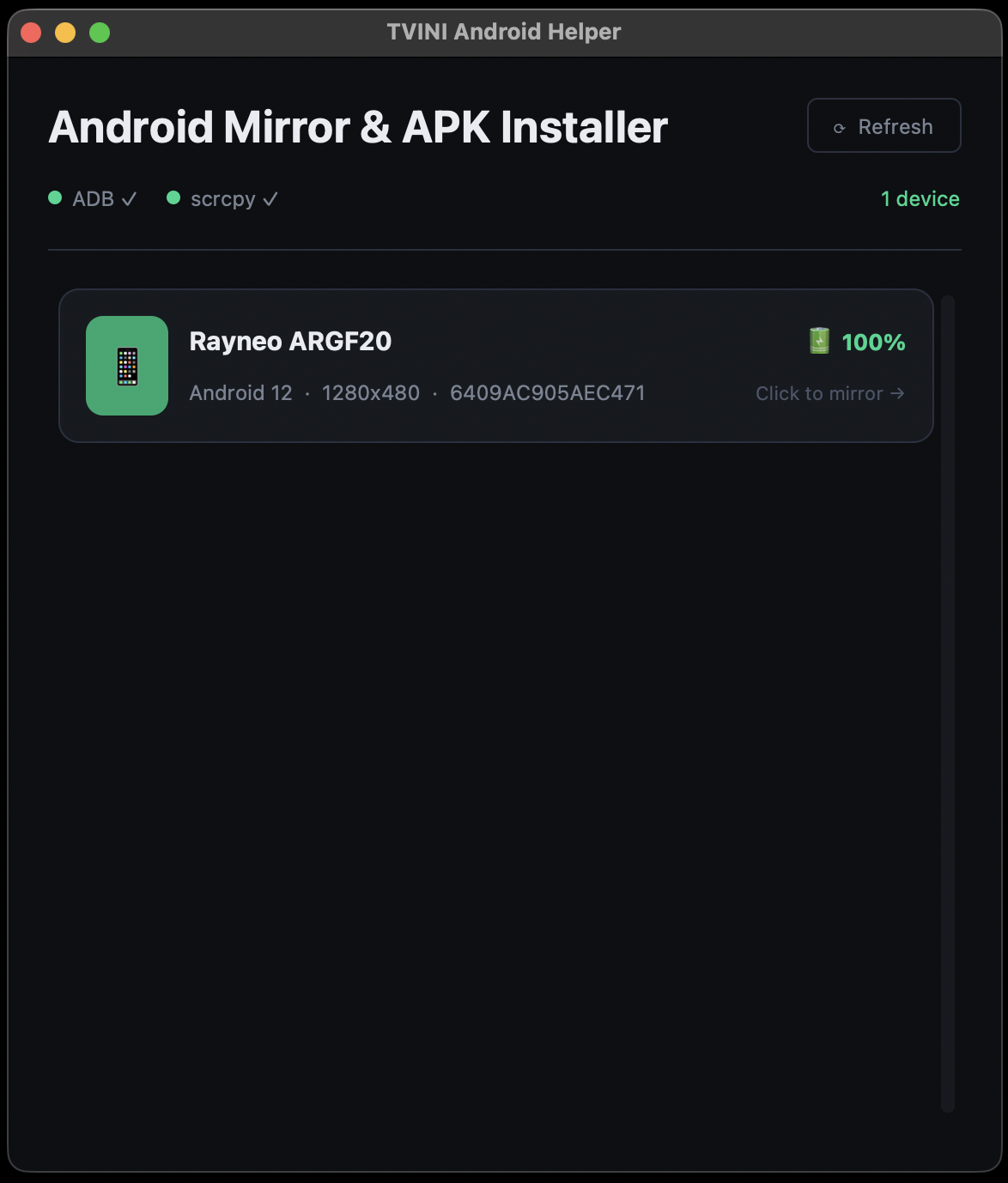This screenshot has height=1183, width=1008.
Task: Click the 100% battery percentage text
Action: (873, 342)
